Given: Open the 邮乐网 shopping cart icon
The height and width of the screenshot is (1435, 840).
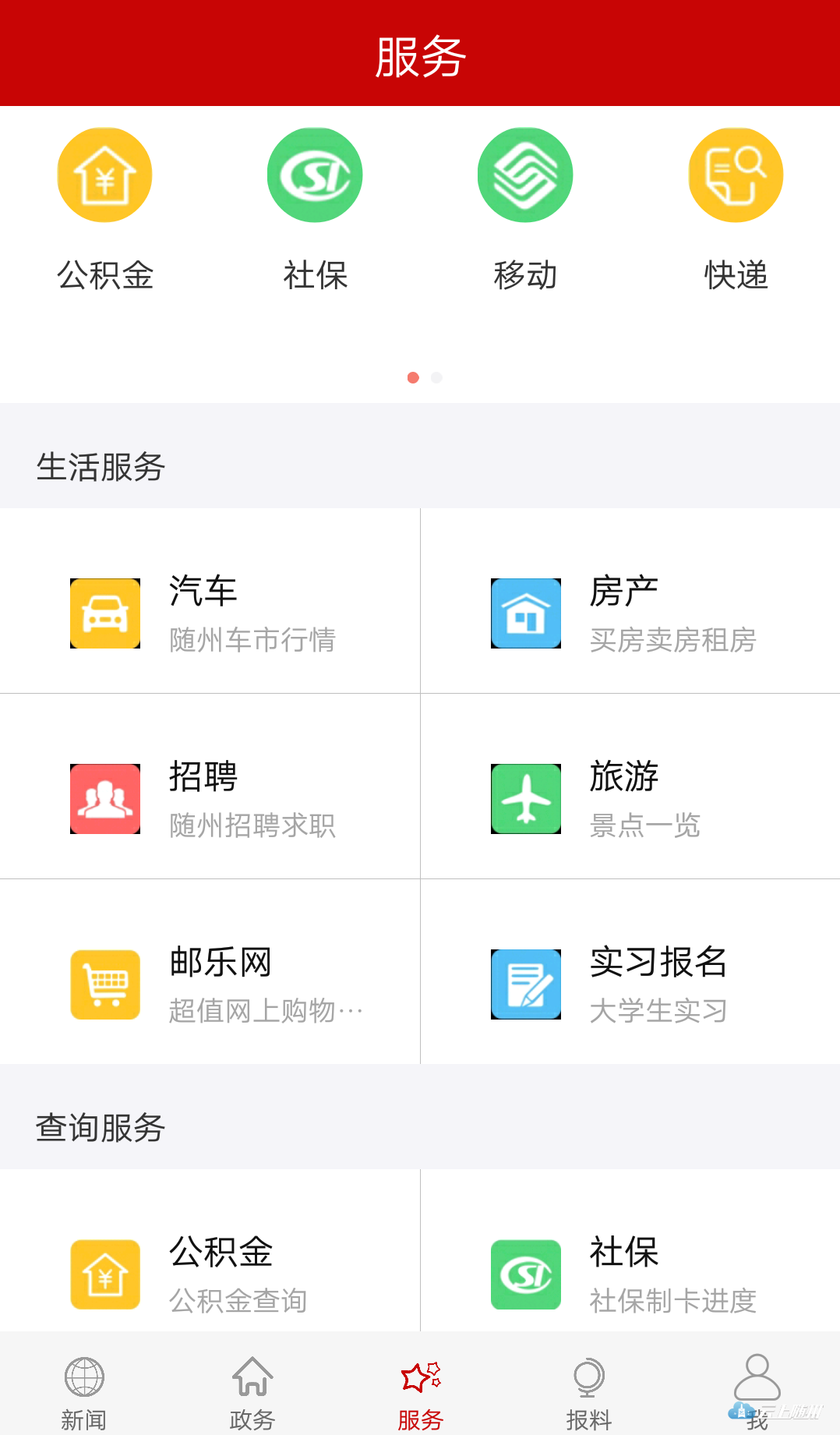Looking at the screenshot, I should pyautogui.click(x=105, y=984).
